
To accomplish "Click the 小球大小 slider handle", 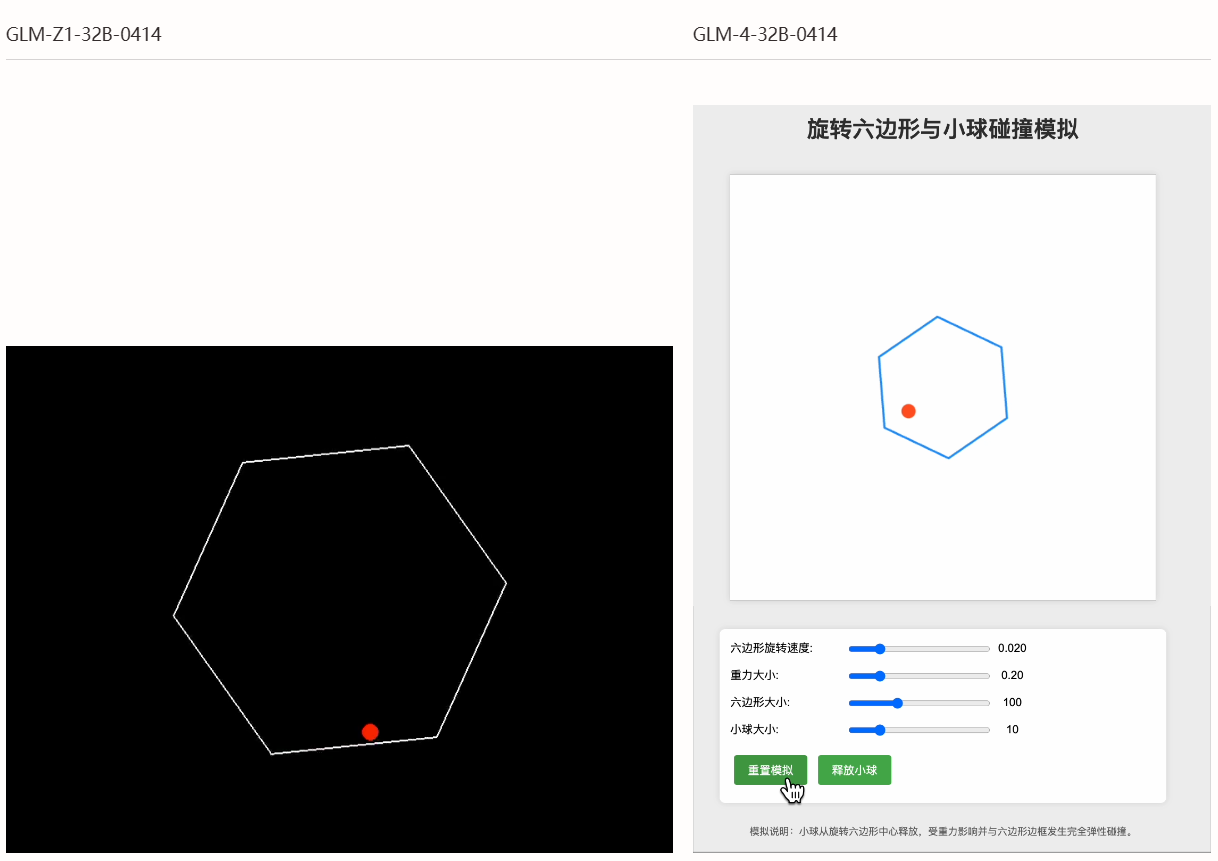I will pos(880,729).
